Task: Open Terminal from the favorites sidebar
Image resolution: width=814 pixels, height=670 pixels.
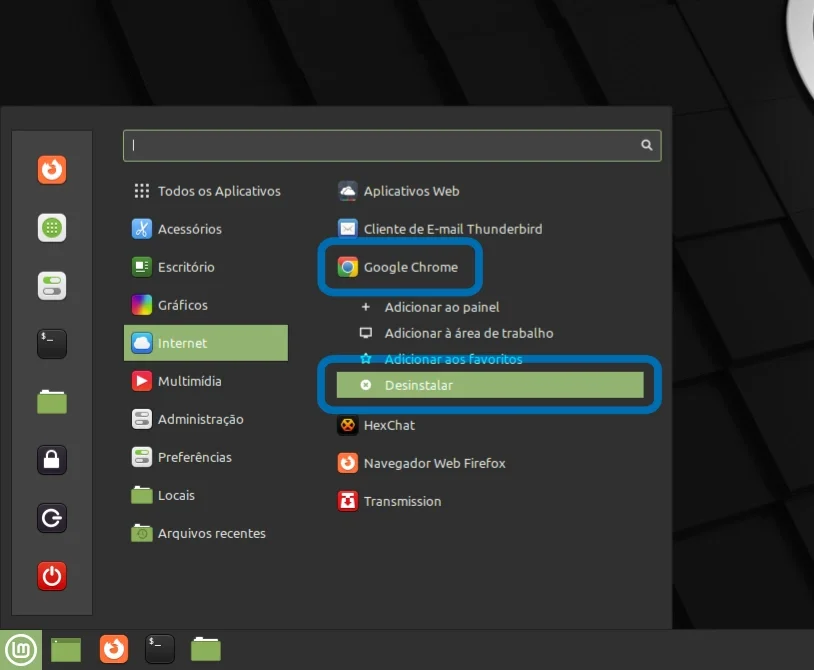Action: click(x=52, y=344)
